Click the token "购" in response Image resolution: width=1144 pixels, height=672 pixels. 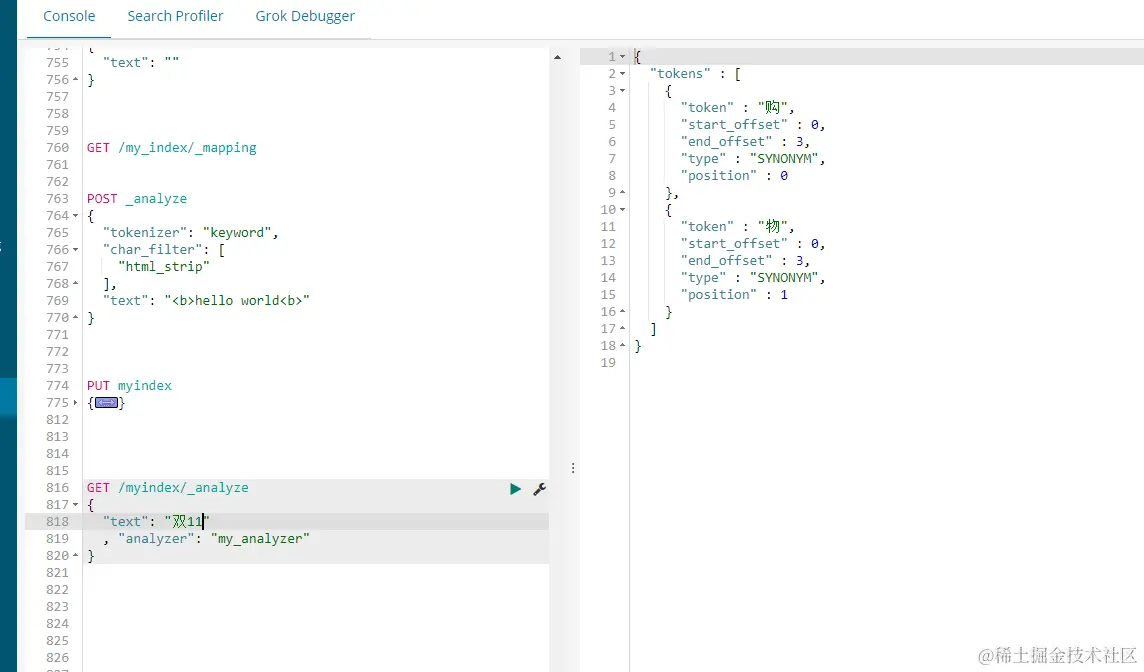click(772, 108)
